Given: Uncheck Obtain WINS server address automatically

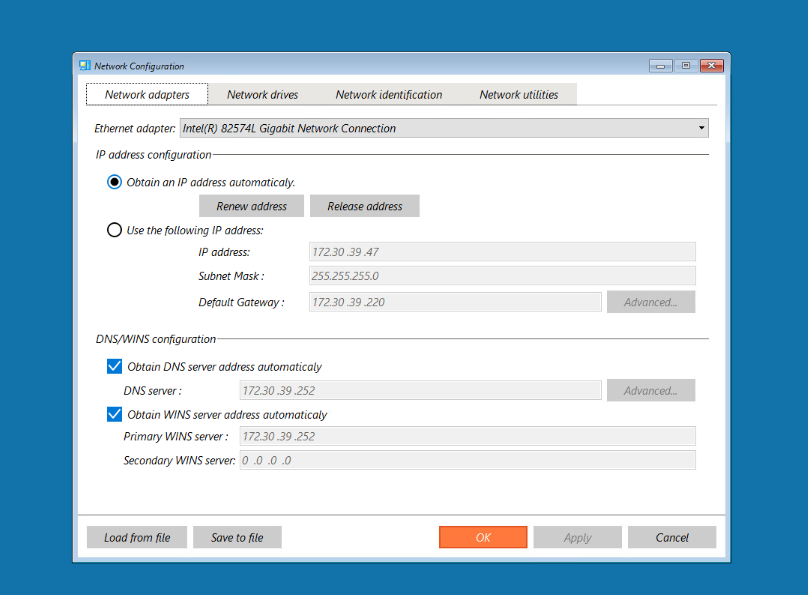Looking at the screenshot, I should [114, 414].
